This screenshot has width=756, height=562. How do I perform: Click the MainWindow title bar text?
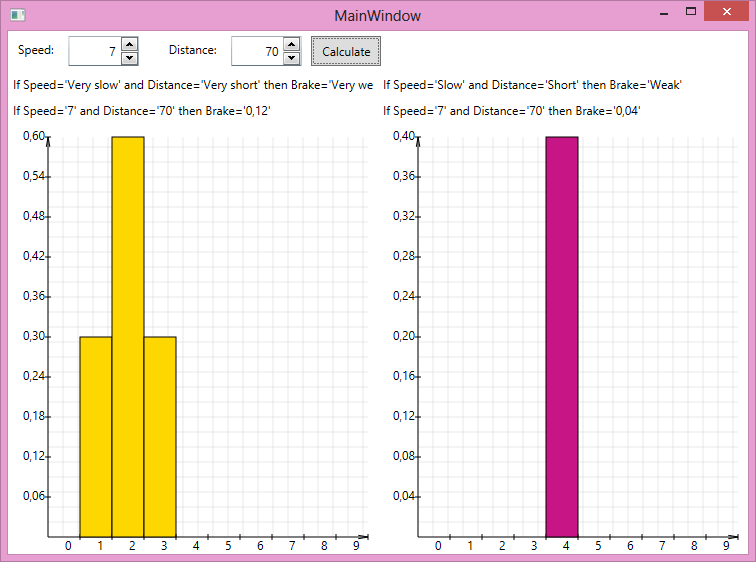[x=377, y=16]
